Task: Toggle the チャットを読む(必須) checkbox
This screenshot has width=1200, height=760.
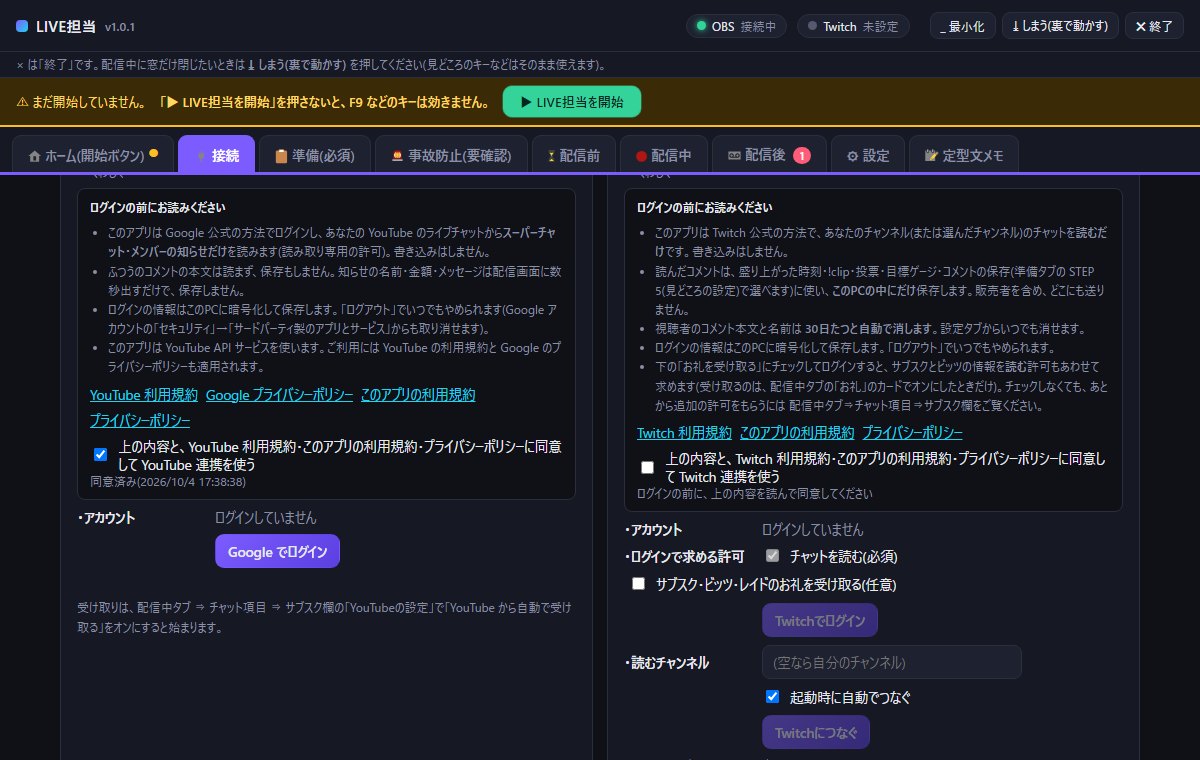Action: [x=772, y=556]
